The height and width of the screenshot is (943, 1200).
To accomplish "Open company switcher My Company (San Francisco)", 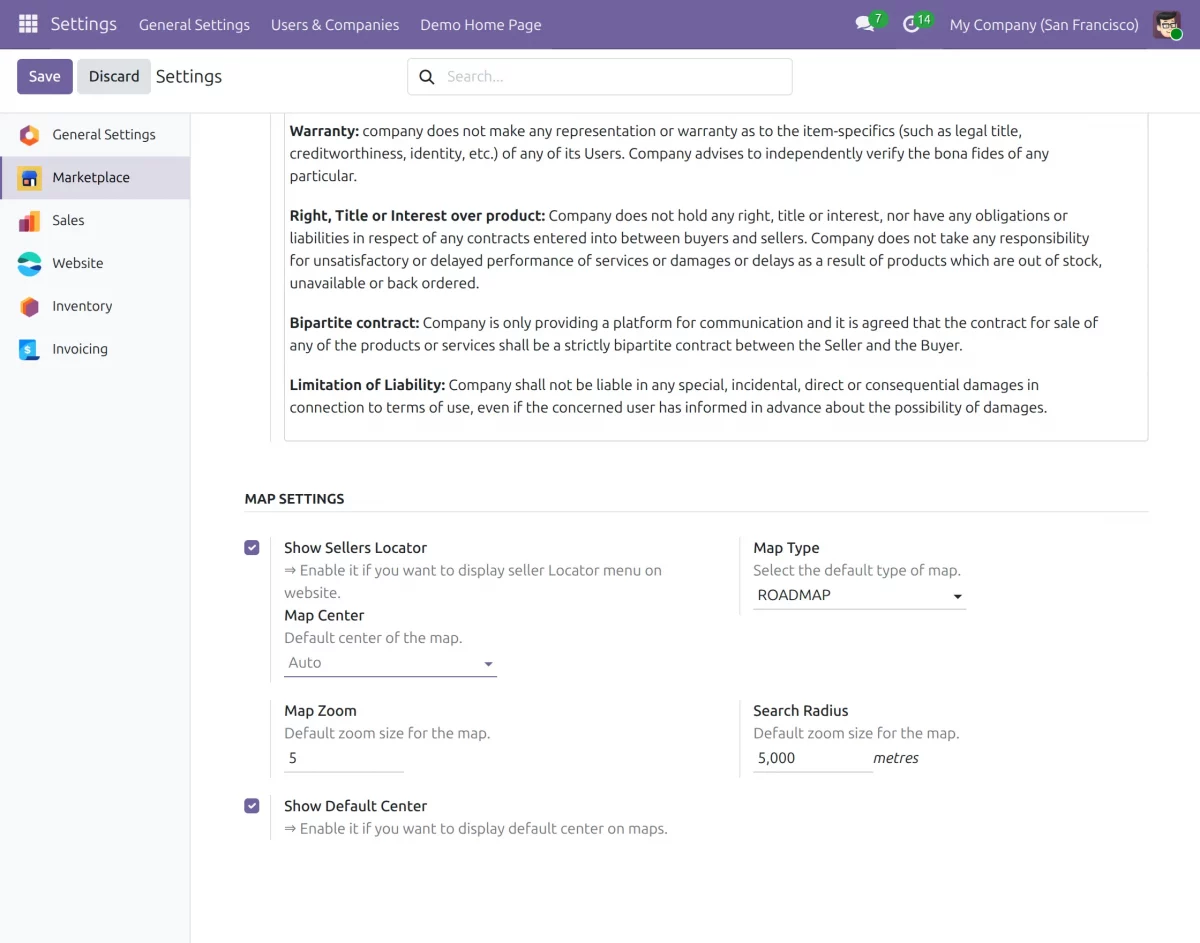I will pos(1044,25).
